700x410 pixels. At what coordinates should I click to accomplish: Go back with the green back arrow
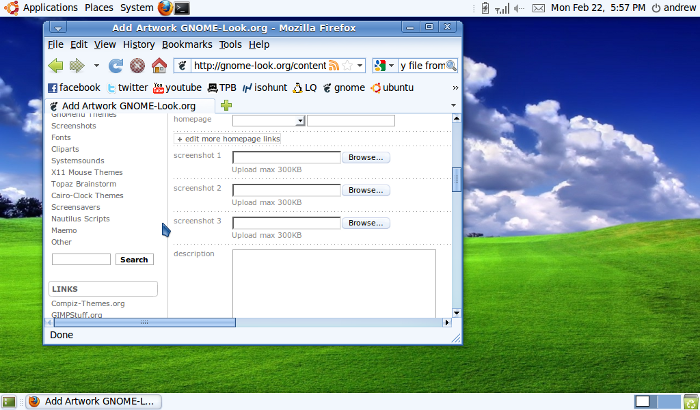point(56,66)
